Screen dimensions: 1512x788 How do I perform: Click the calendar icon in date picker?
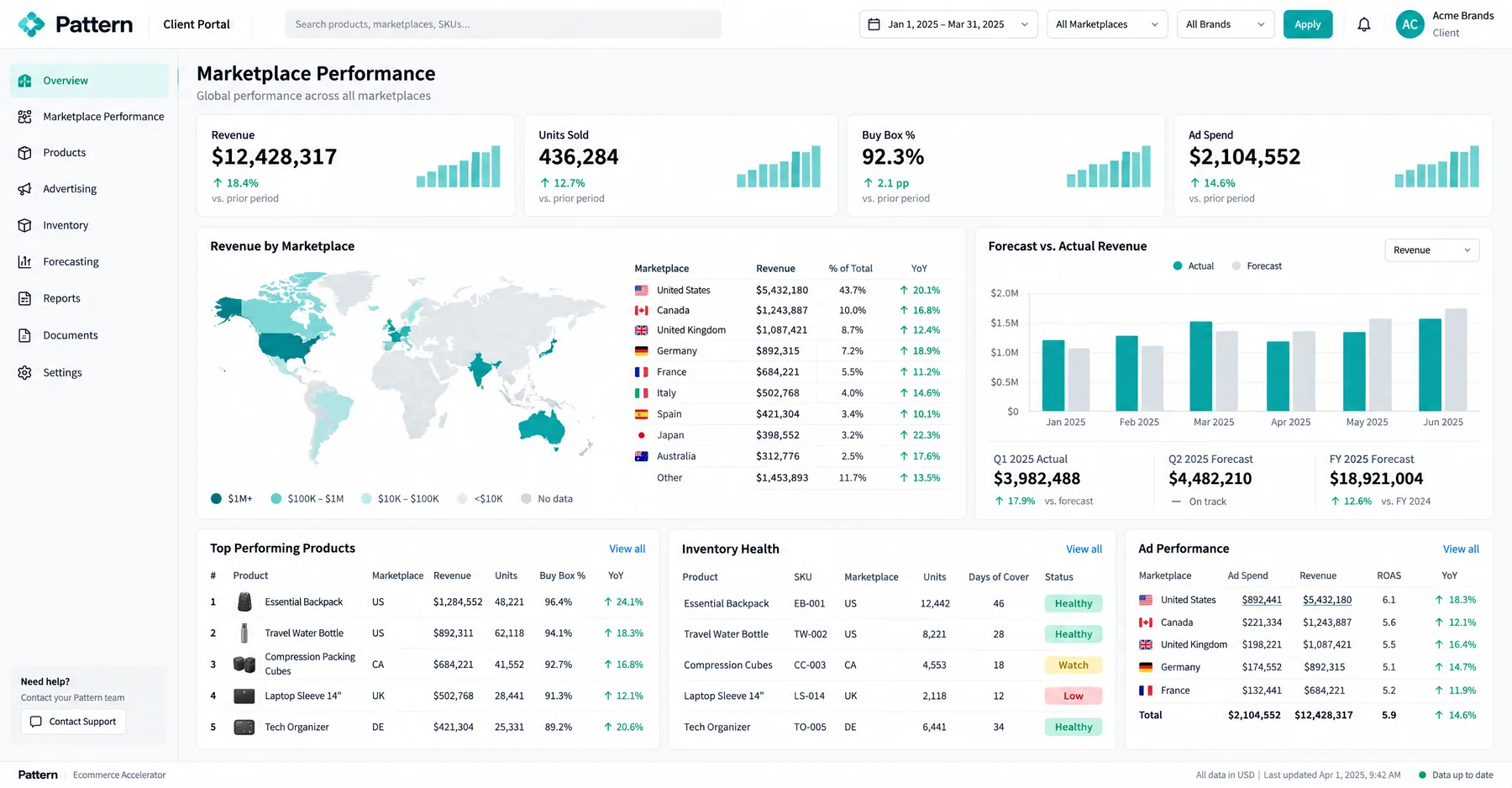(874, 24)
